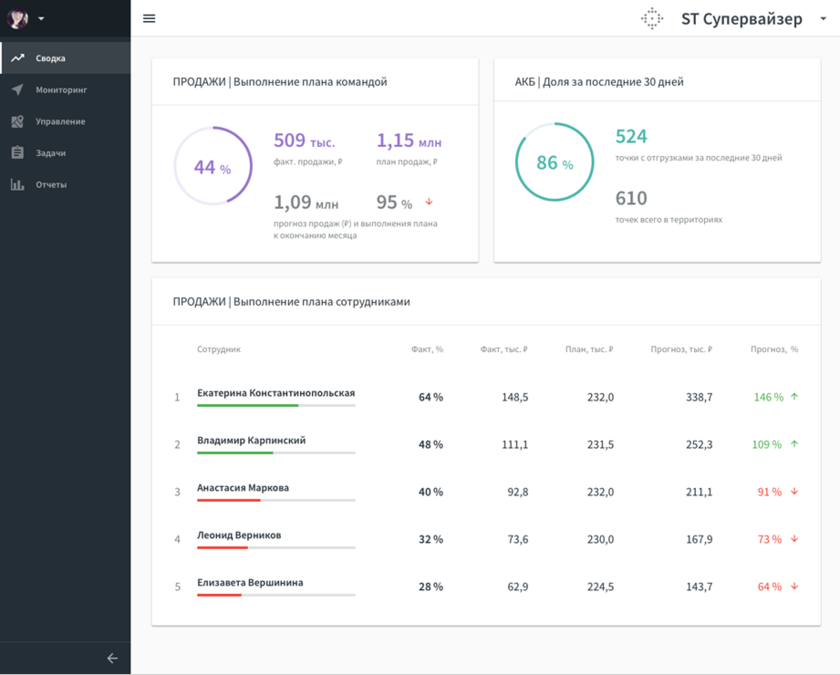This screenshot has width=840, height=675.
Task: Open Владимир Карпинский's row
Action: (251, 440)
